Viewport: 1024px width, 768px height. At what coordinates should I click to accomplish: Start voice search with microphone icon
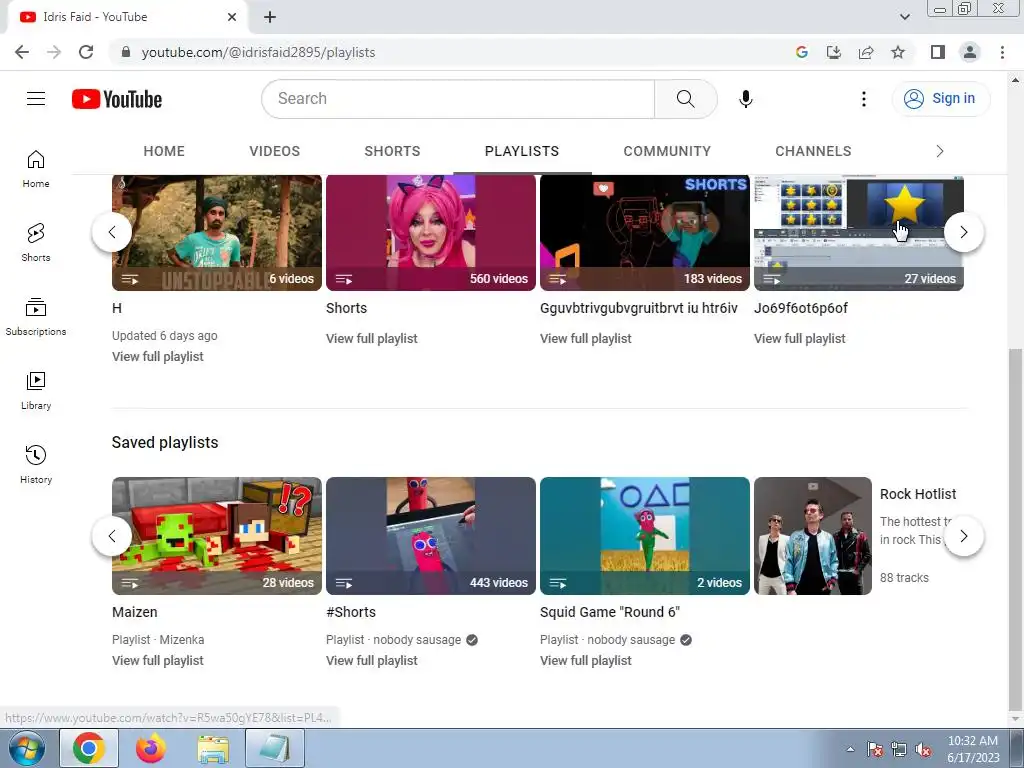(745, 99)
